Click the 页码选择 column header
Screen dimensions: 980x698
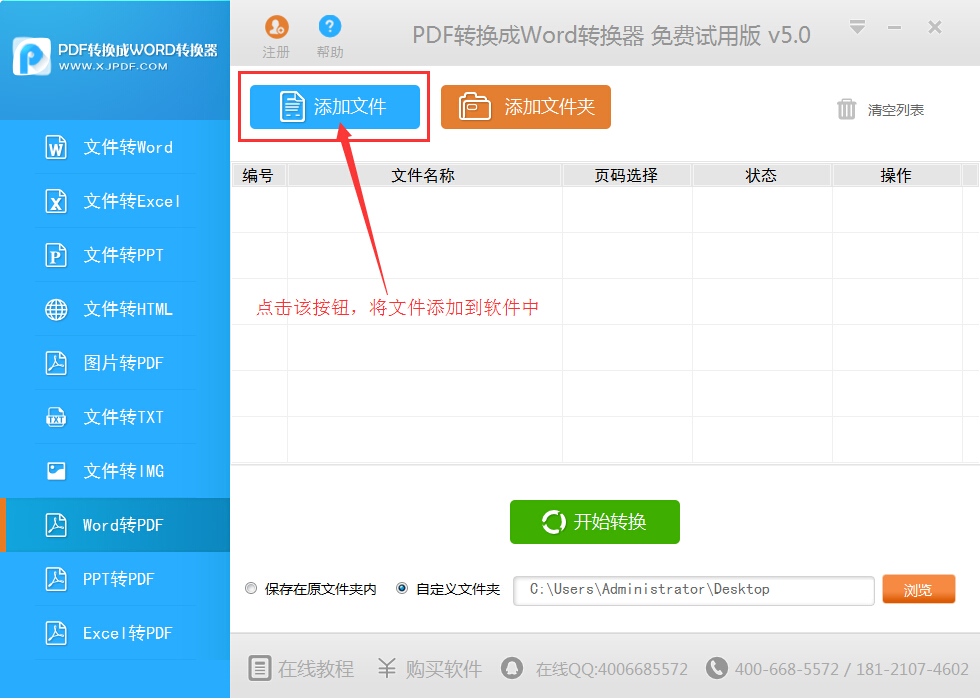click(x=626, y=176)
